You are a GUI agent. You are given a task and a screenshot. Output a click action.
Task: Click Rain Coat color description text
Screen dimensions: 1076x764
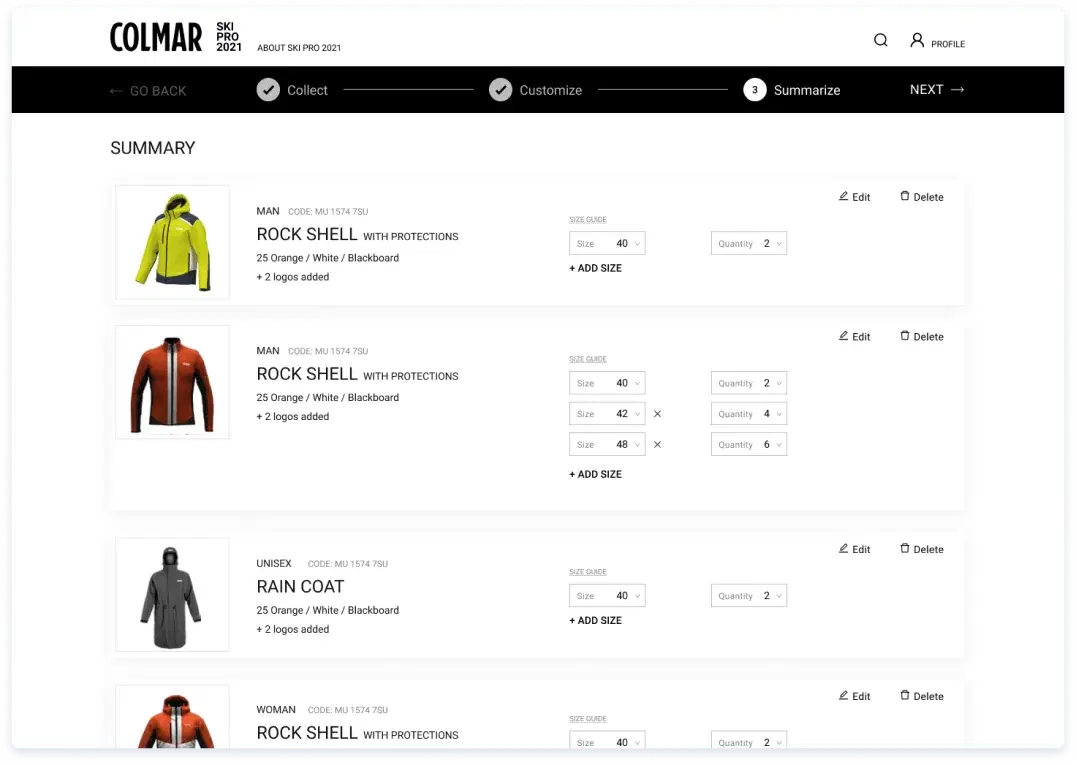click(x=328, y=610)
